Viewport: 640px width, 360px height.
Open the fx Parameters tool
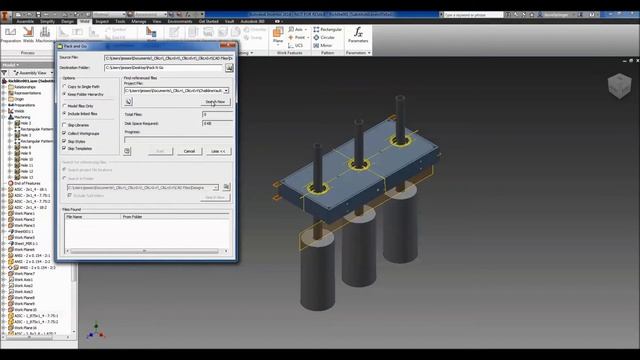[x=358, y=35]
